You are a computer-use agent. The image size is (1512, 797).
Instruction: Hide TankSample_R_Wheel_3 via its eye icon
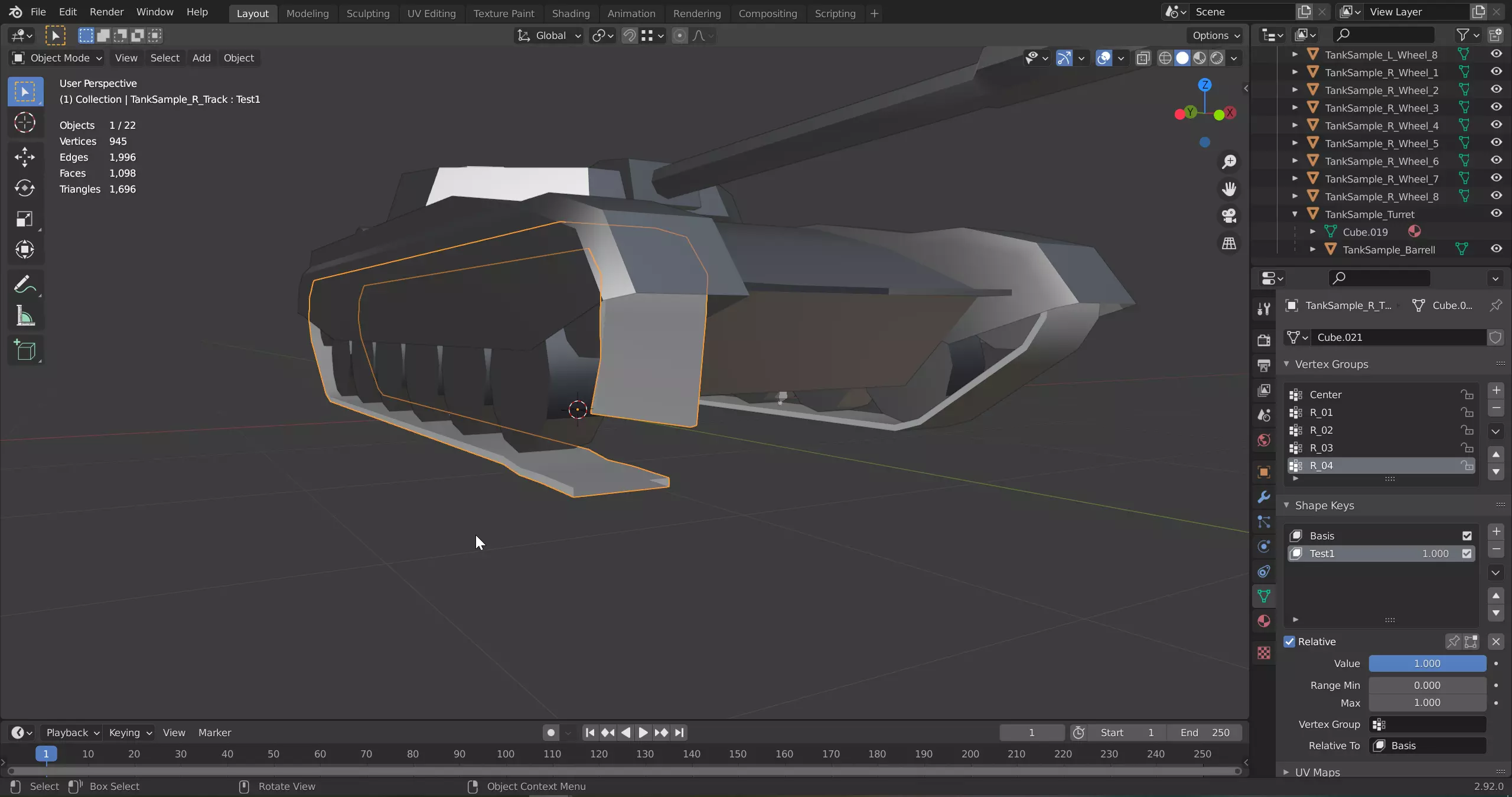coord(1496,107)
